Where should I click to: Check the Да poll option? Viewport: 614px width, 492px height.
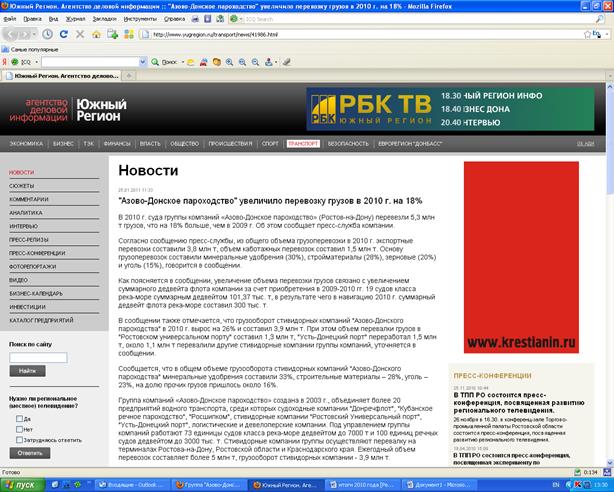[x=19, y=419]
